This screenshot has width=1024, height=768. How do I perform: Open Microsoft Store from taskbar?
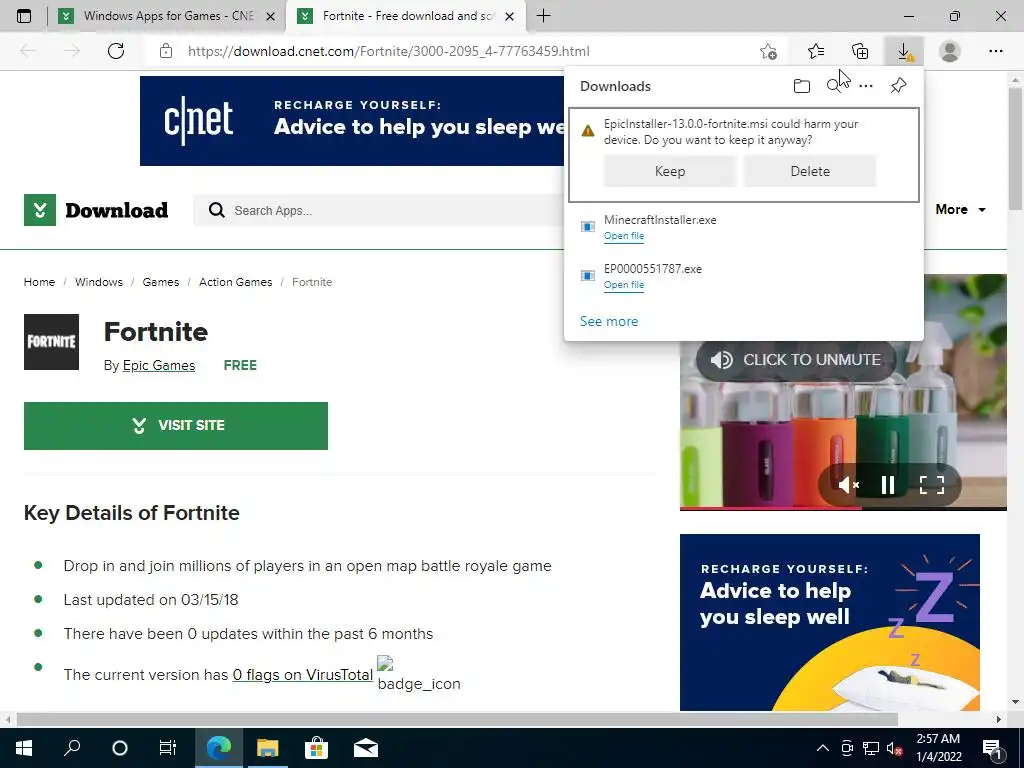(x=316, y=748)
